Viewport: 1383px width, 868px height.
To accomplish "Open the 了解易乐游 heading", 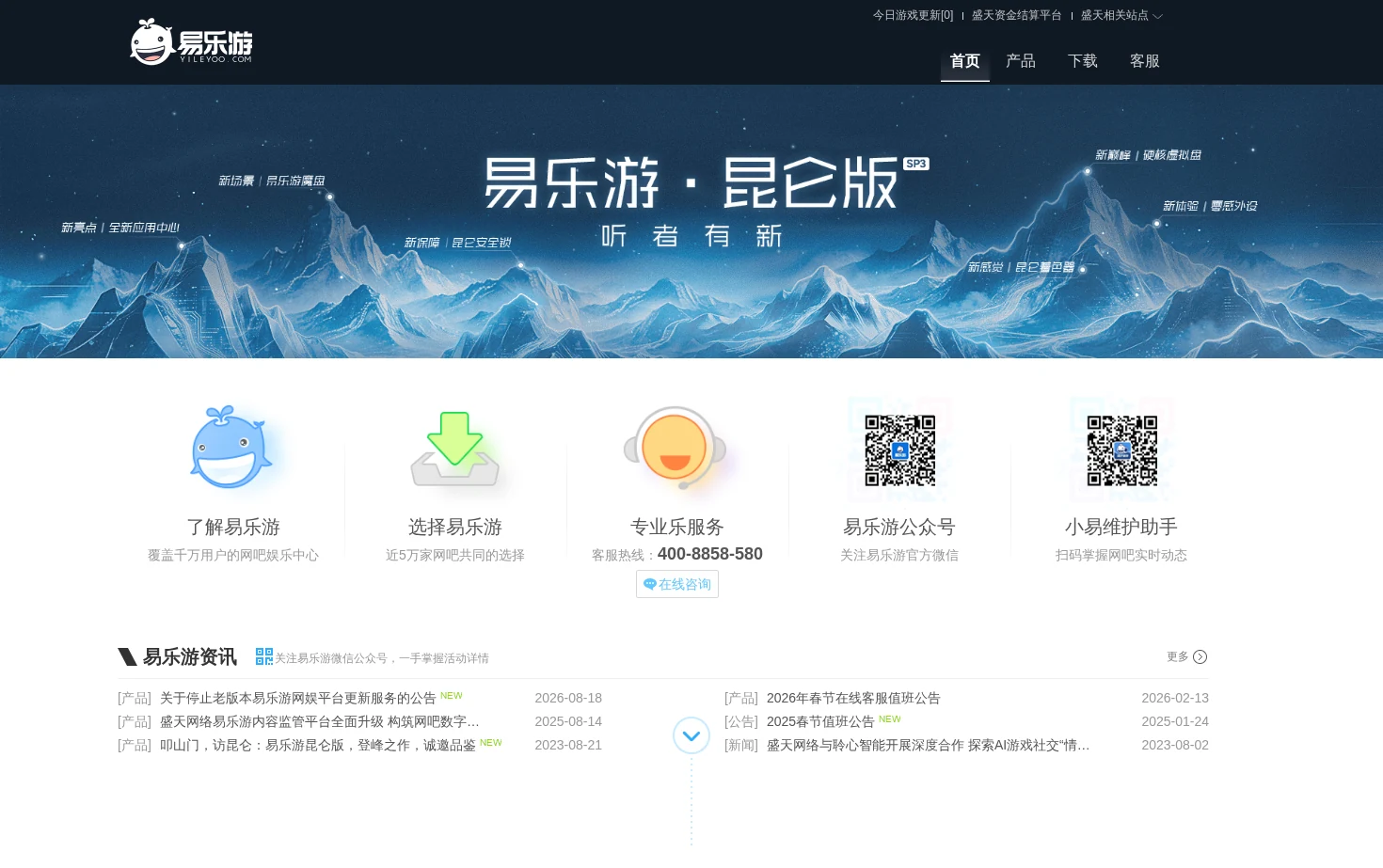I will [233, 527].
